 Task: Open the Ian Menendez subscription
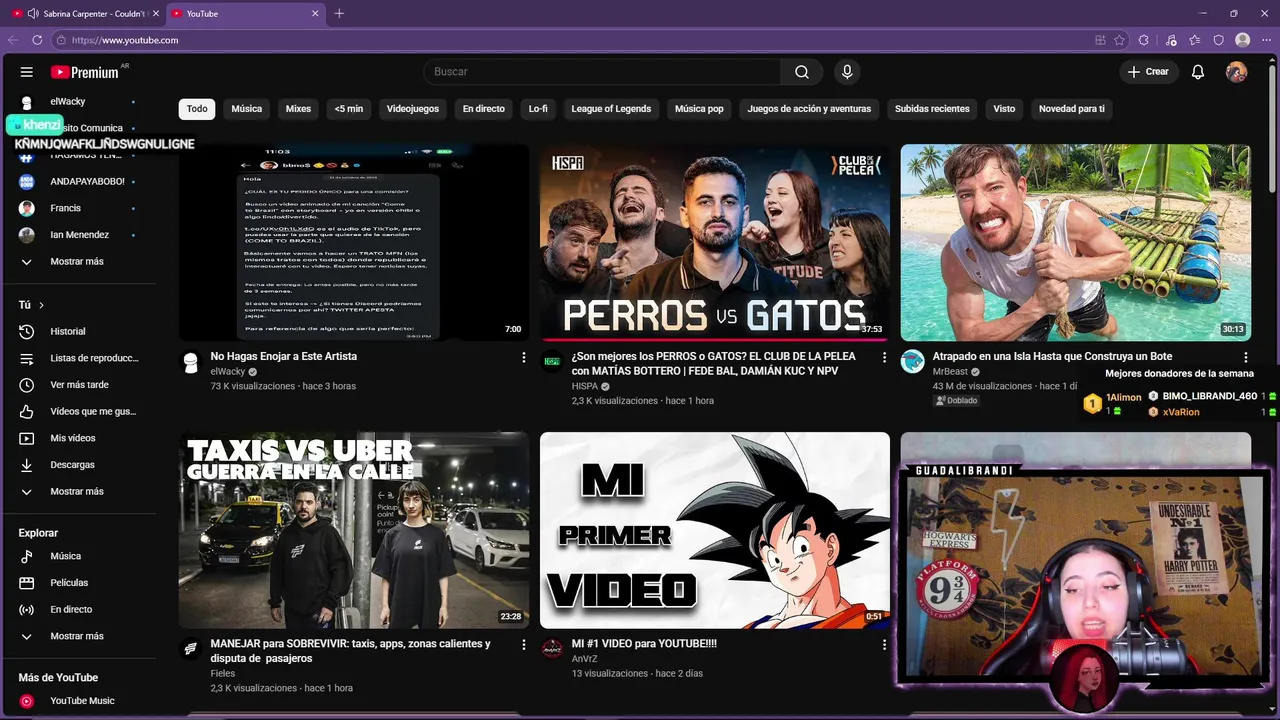80,235
